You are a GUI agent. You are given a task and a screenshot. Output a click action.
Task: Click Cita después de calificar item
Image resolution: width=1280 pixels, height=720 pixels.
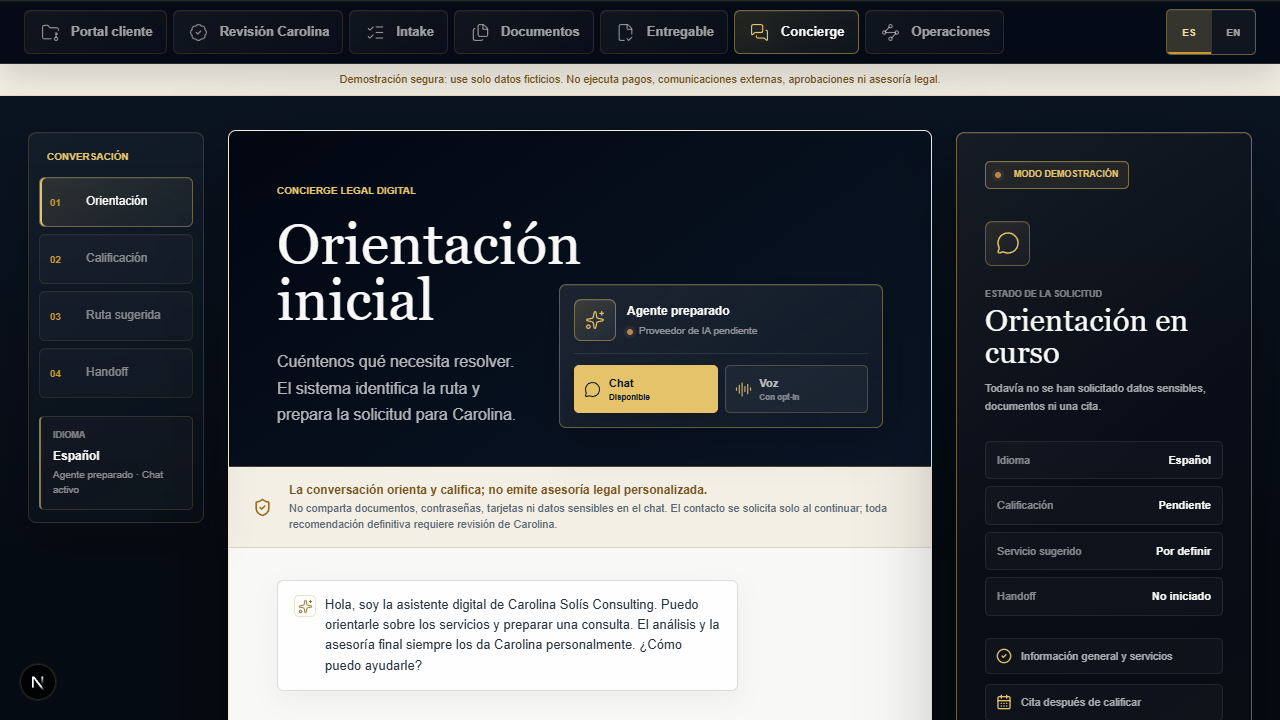click(1104, 702)
